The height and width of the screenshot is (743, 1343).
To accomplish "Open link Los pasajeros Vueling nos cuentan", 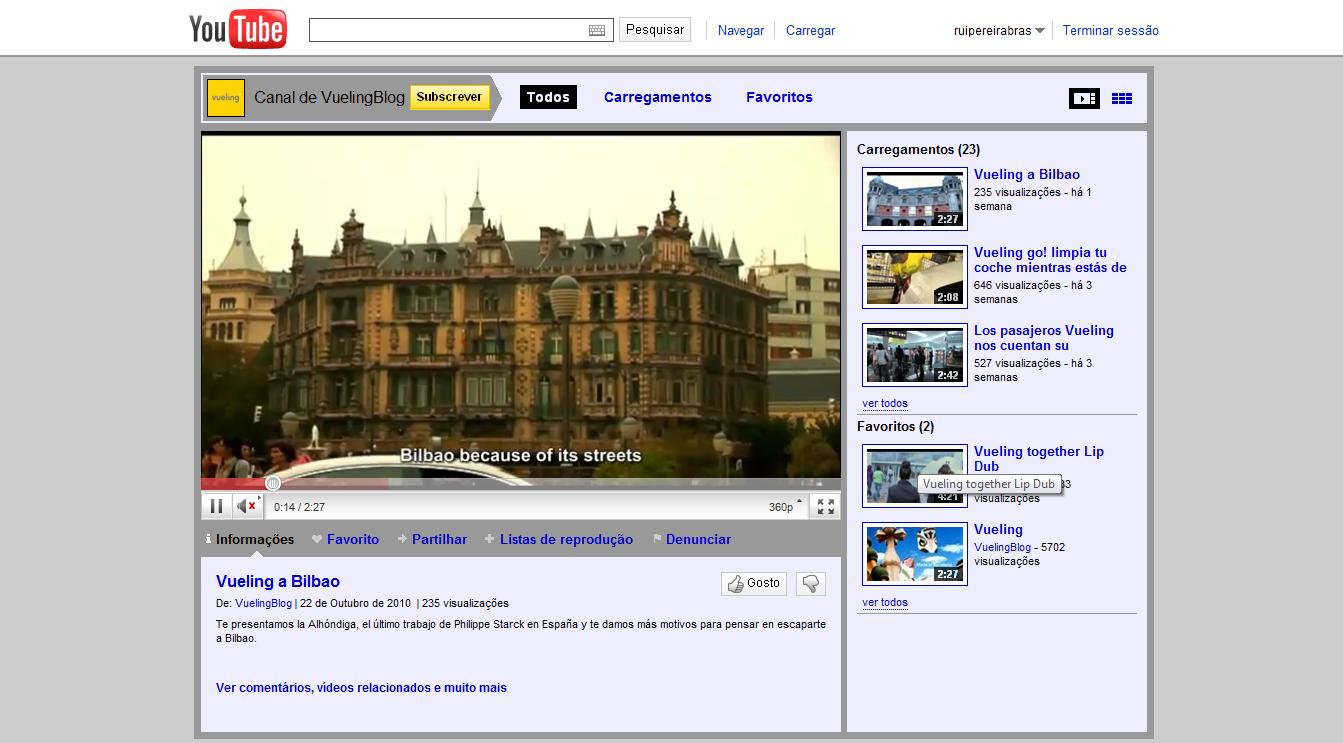I will coord(1044,338).
